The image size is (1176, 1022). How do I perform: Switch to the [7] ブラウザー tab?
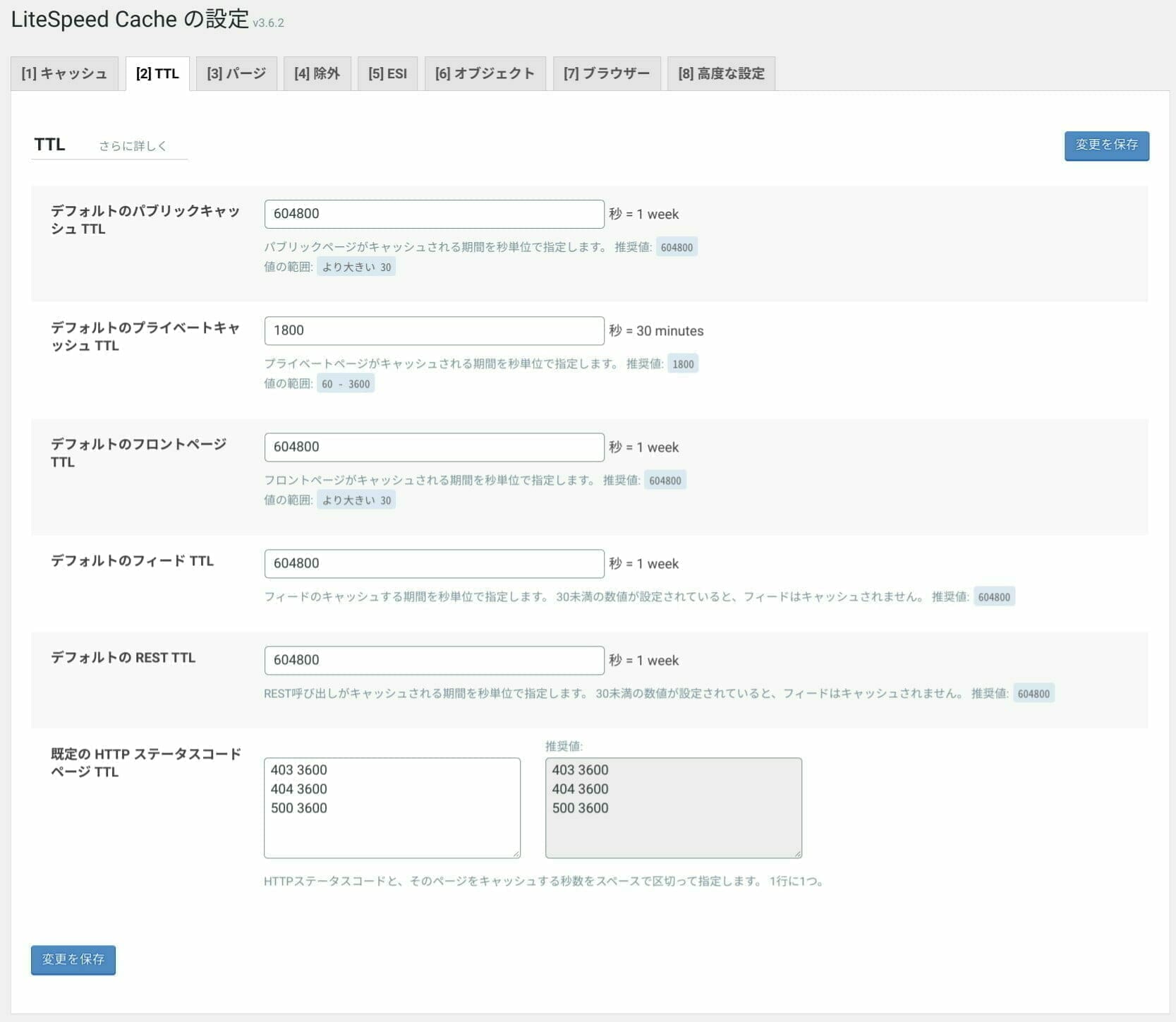pyautogui.click(x=607, y=73)
